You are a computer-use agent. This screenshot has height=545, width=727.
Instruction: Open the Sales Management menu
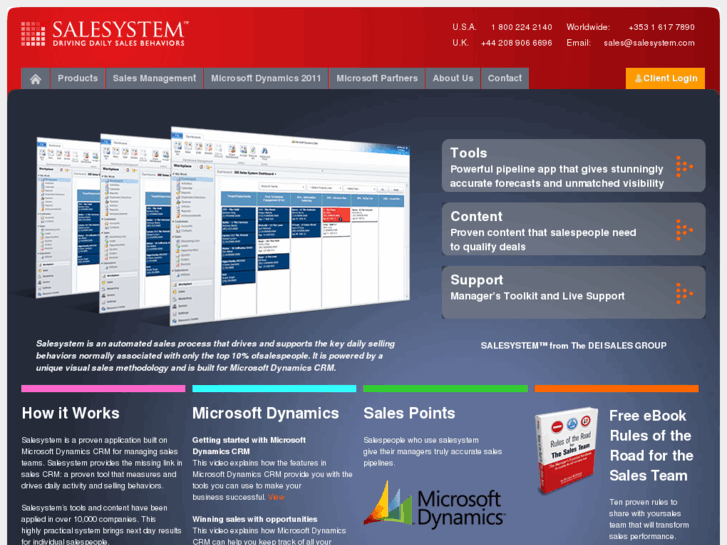coord(154,78)
